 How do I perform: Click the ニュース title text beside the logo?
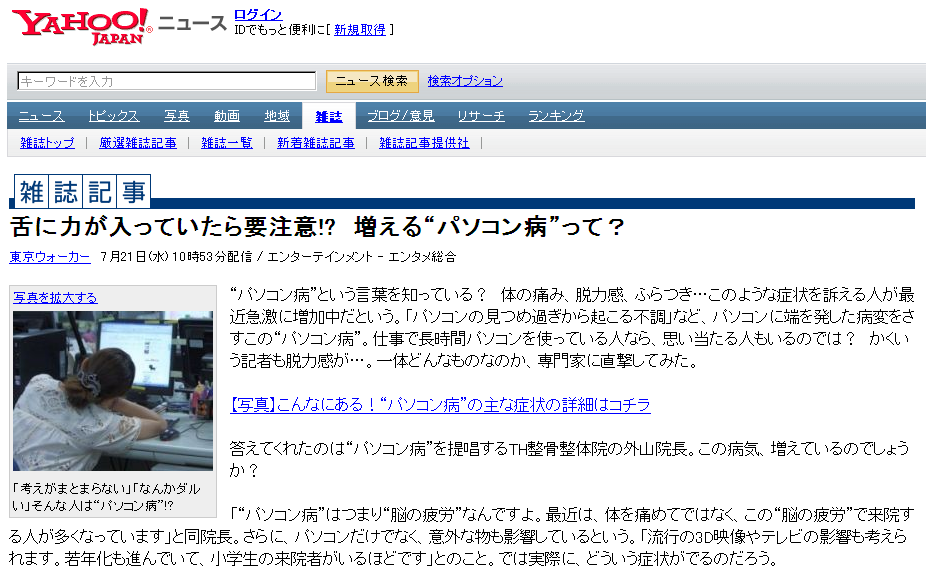tap(193, 24)
